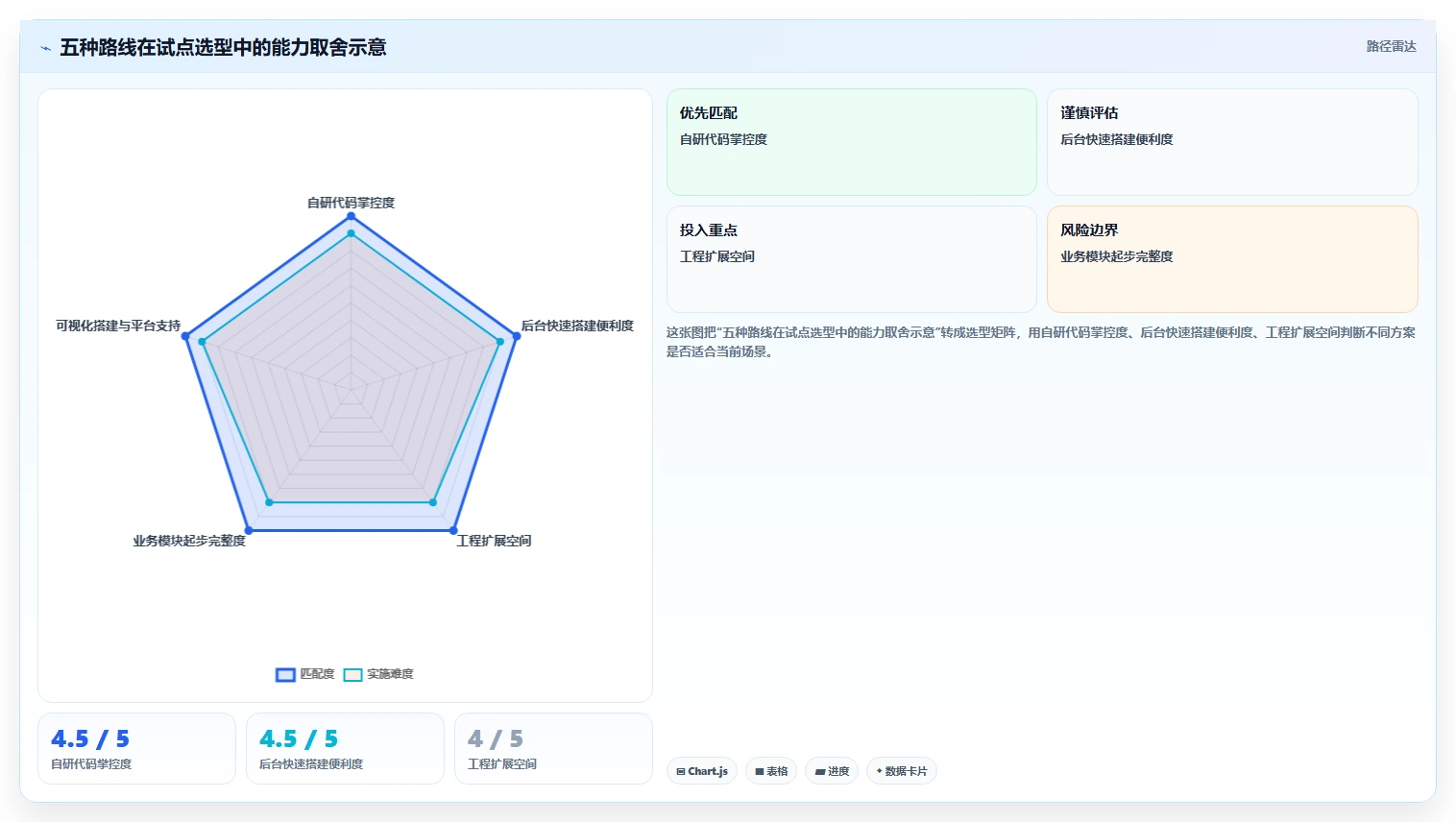
Task: Select the 表格 tag chip
Action: 771,771
